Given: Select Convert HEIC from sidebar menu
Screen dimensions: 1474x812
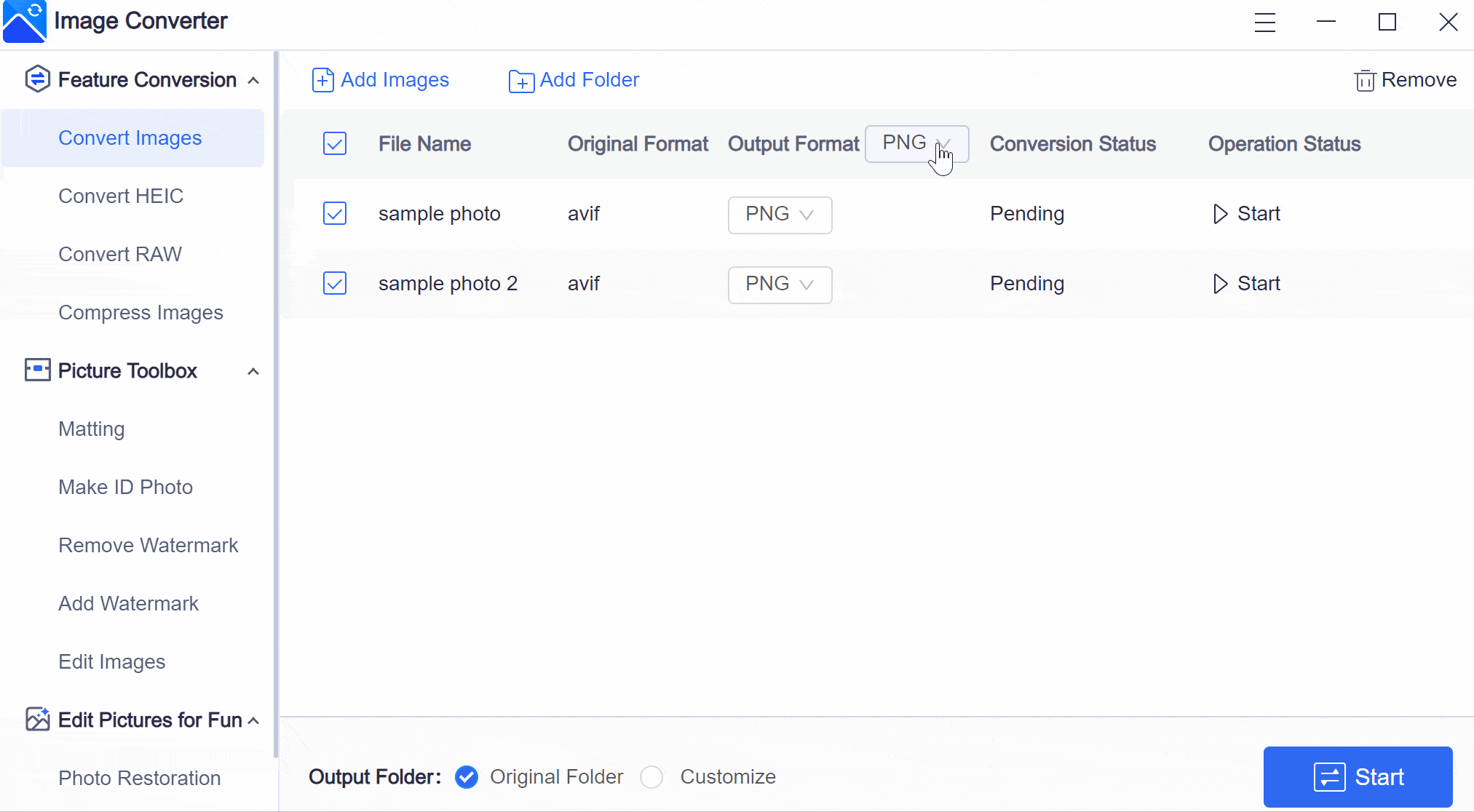Looking at the screenshot, I should [x=121, y=196].
